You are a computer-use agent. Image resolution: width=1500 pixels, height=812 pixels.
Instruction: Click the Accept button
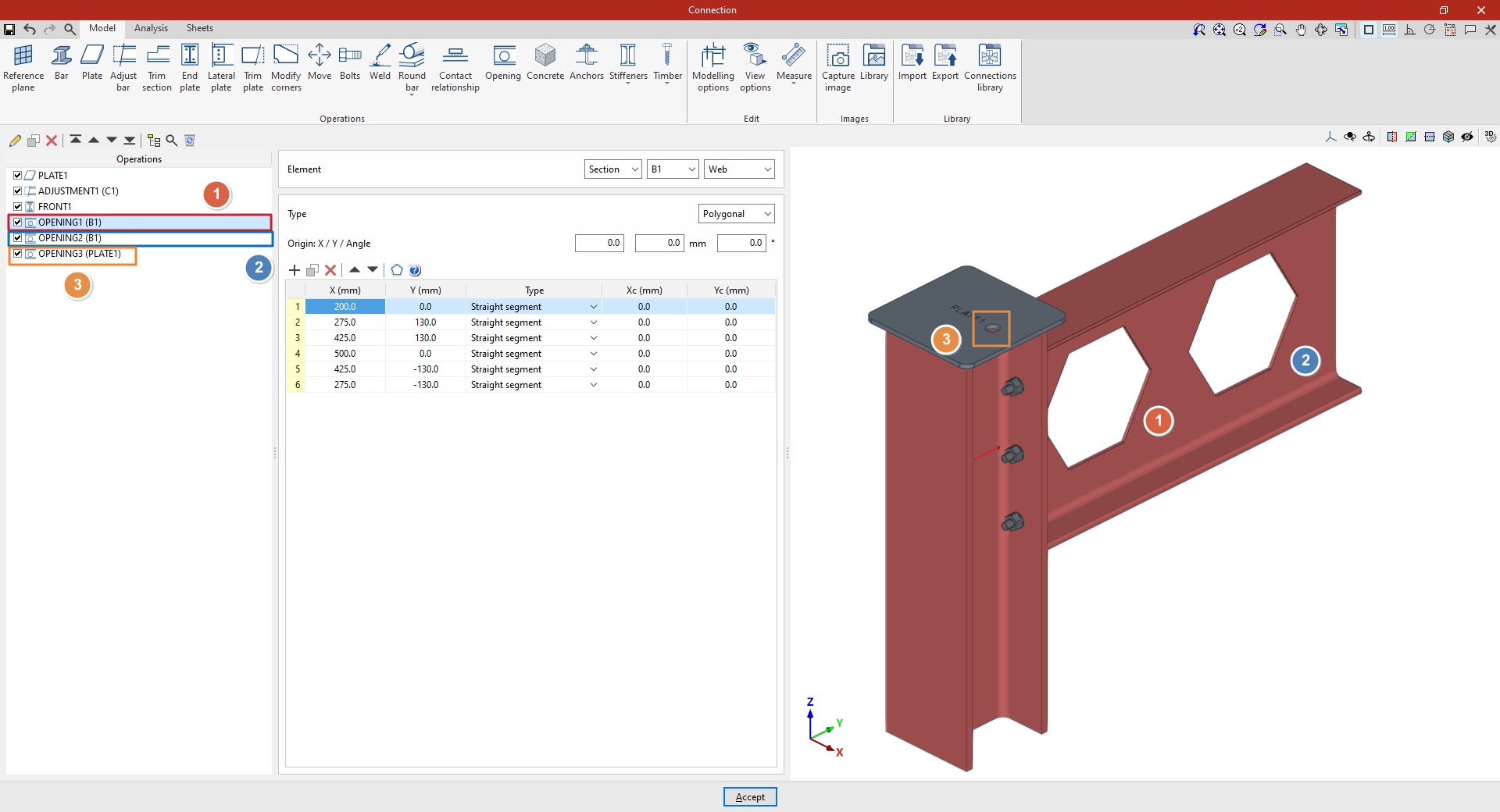[750, 797]
